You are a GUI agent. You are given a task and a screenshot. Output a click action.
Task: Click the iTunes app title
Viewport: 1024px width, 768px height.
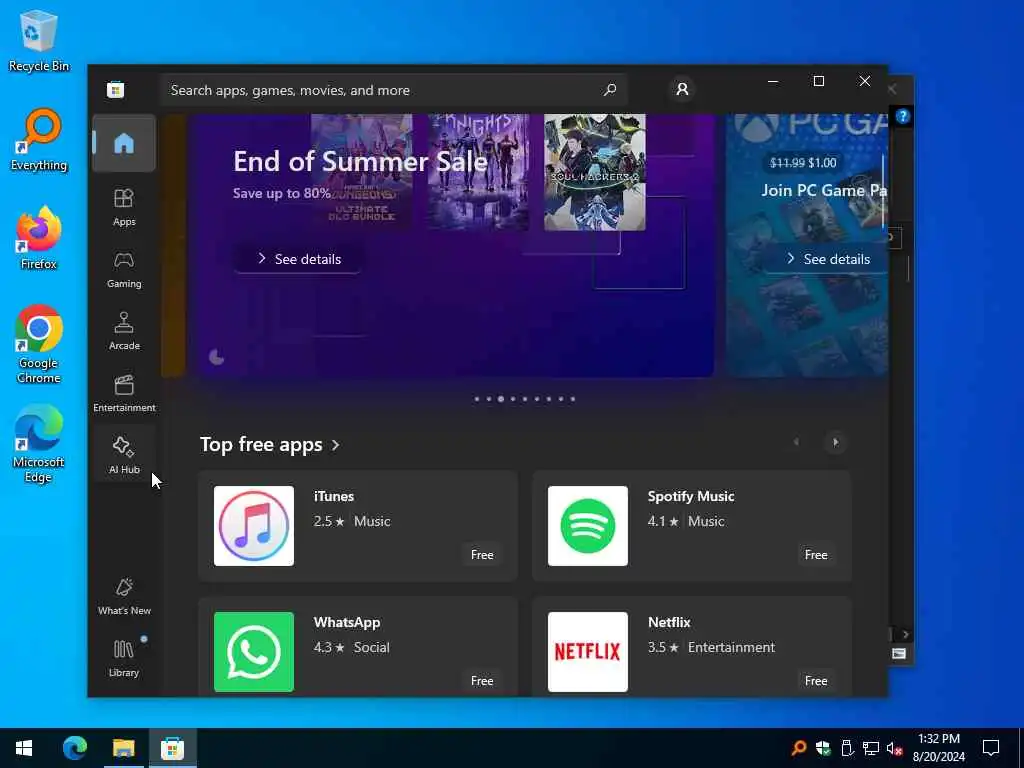[334, 496]
